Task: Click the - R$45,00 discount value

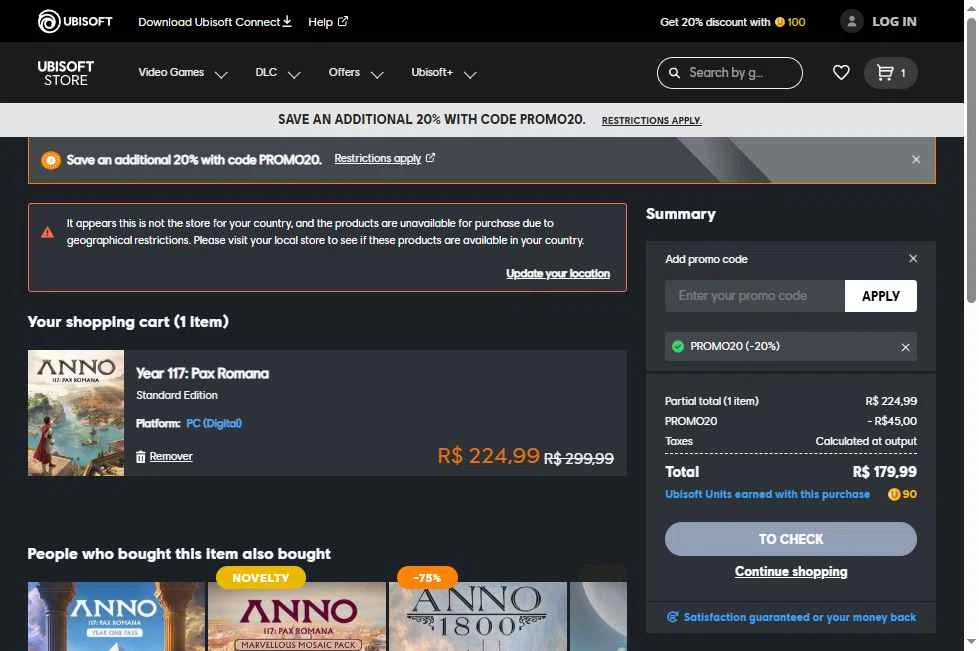Action: pos(892,421)
